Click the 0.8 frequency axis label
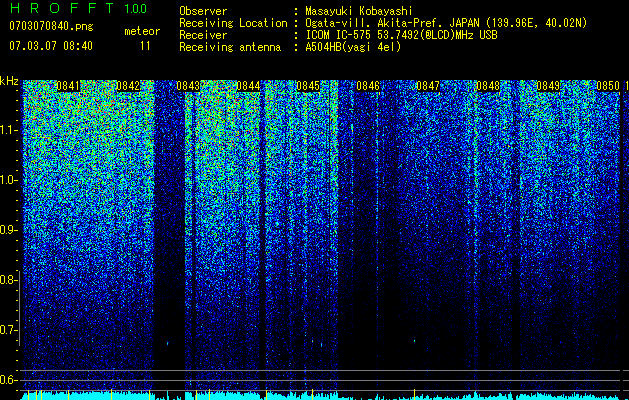629x400 pixels. pyautogui.click(x=7, y=280)
